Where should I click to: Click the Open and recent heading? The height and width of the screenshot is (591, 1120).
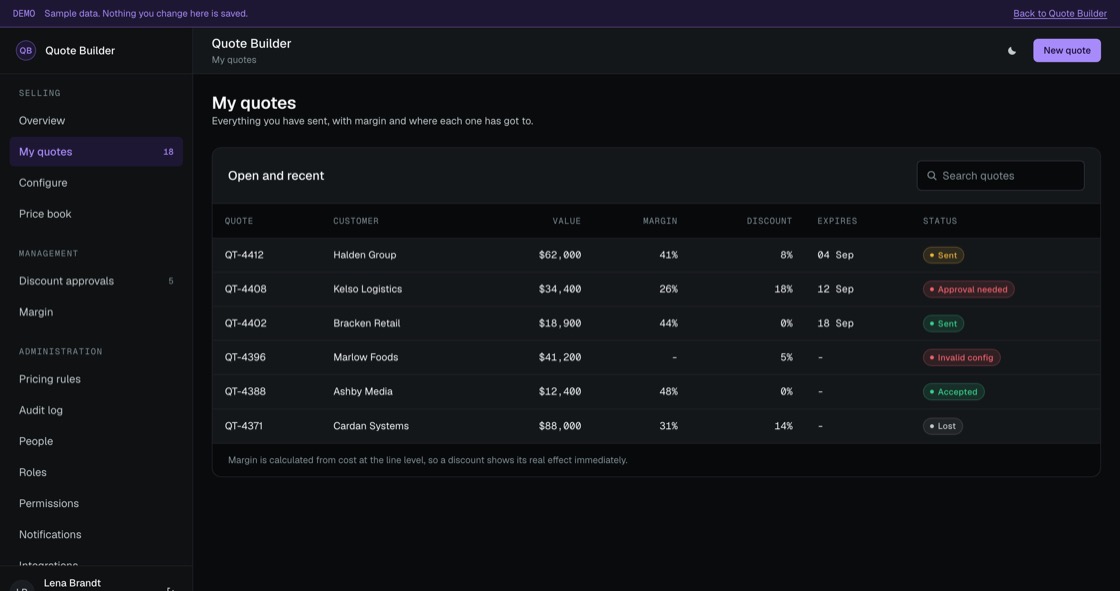point(276,176)
